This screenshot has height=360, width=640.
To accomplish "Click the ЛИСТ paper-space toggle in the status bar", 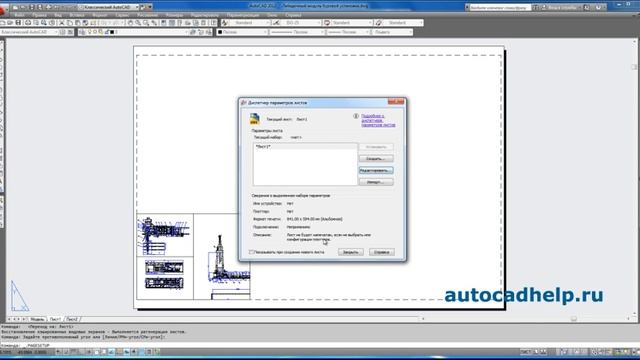I will point(526,352).
